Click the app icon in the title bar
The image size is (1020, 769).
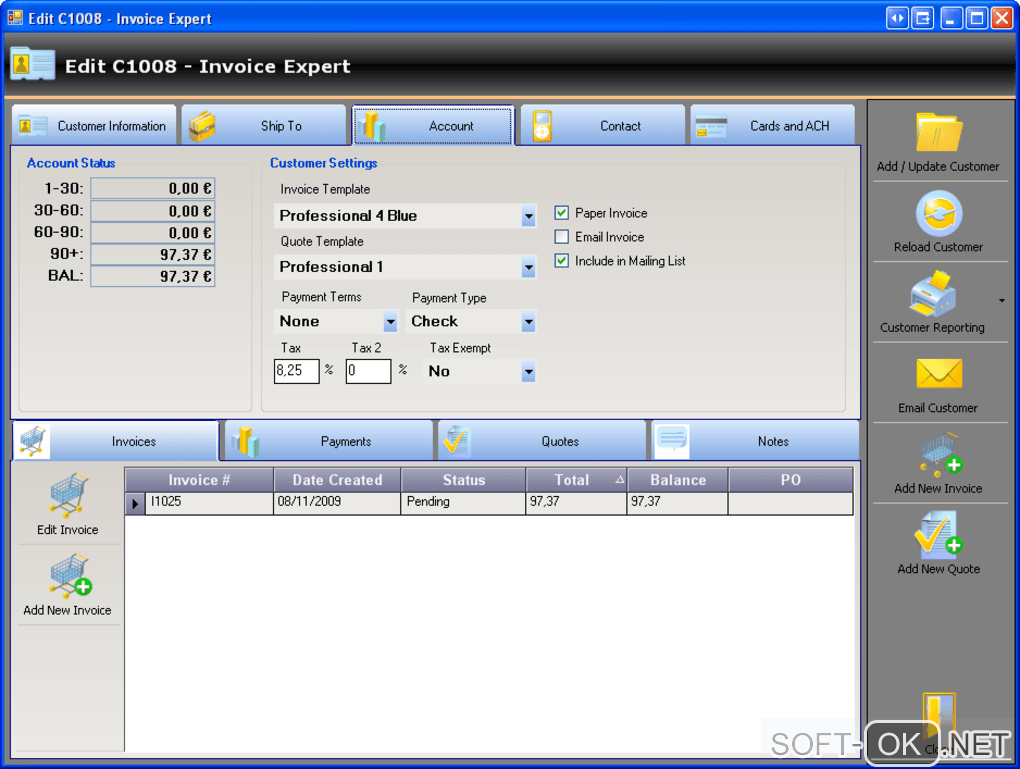15,18
